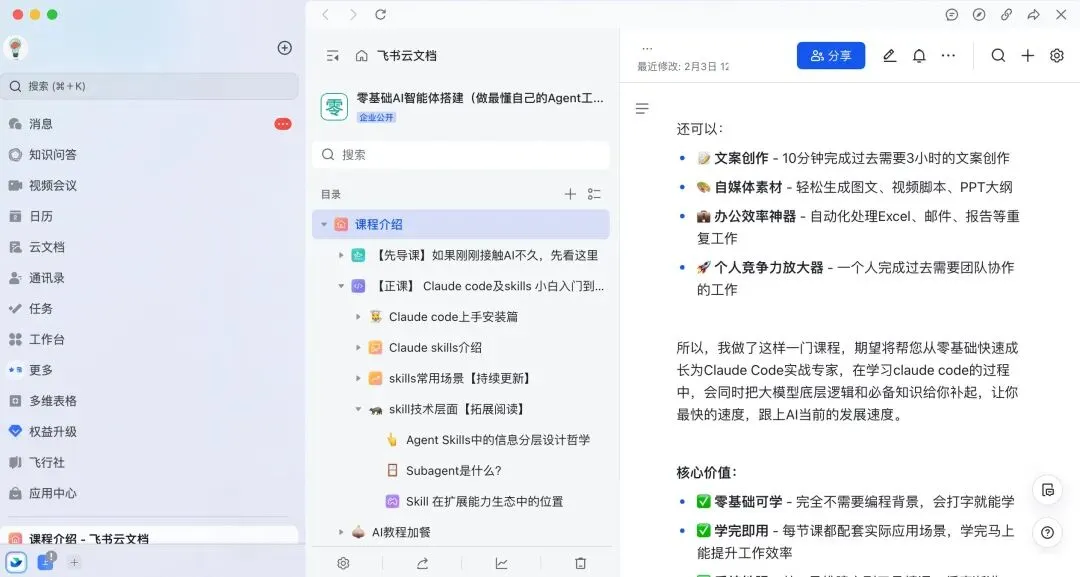
Task: Click the comment bubble icon in title bar
Action: click(952, 14)
